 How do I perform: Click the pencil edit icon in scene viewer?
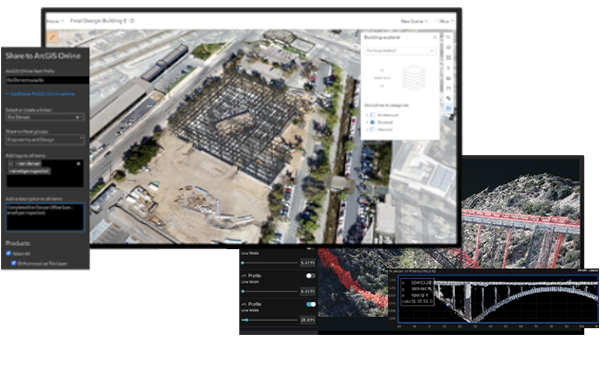[x=52, y=37]
